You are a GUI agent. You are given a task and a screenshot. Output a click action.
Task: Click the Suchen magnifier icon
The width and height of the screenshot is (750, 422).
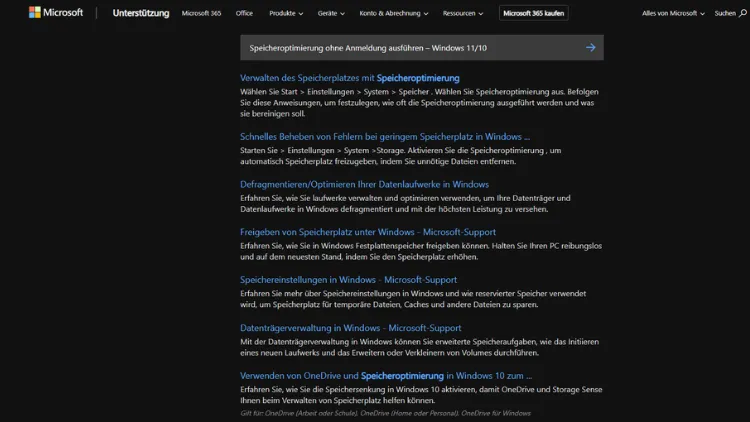tap(743, 13)
